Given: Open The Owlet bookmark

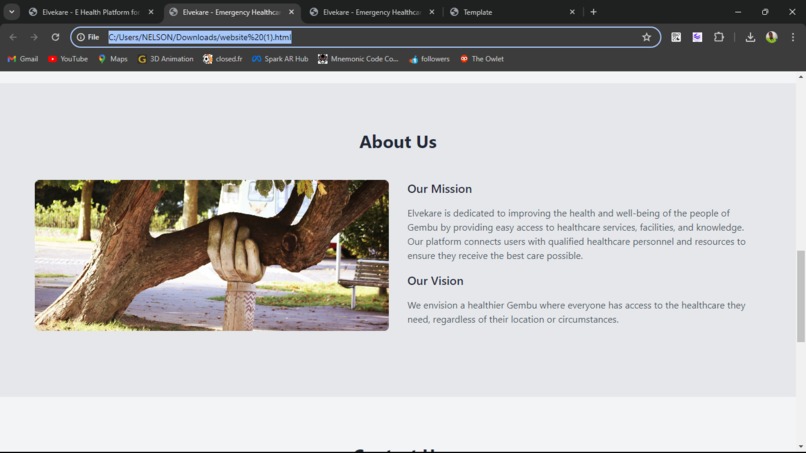Looking at the screenshot, I should point(482,59).
